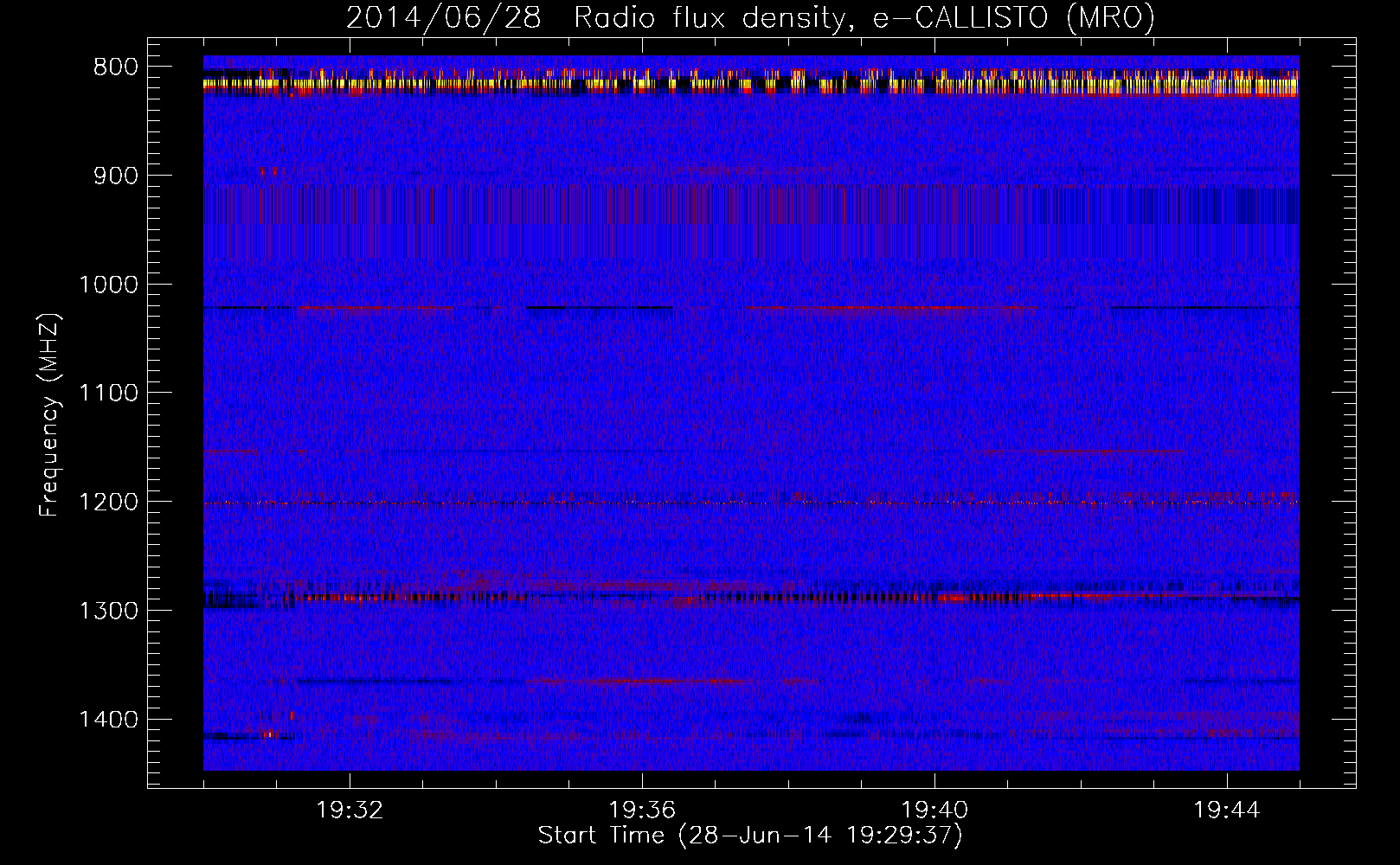Select the 19:44 time tick label
This screenshot has width=1400, height=865.
click(x=1227, y=811)
